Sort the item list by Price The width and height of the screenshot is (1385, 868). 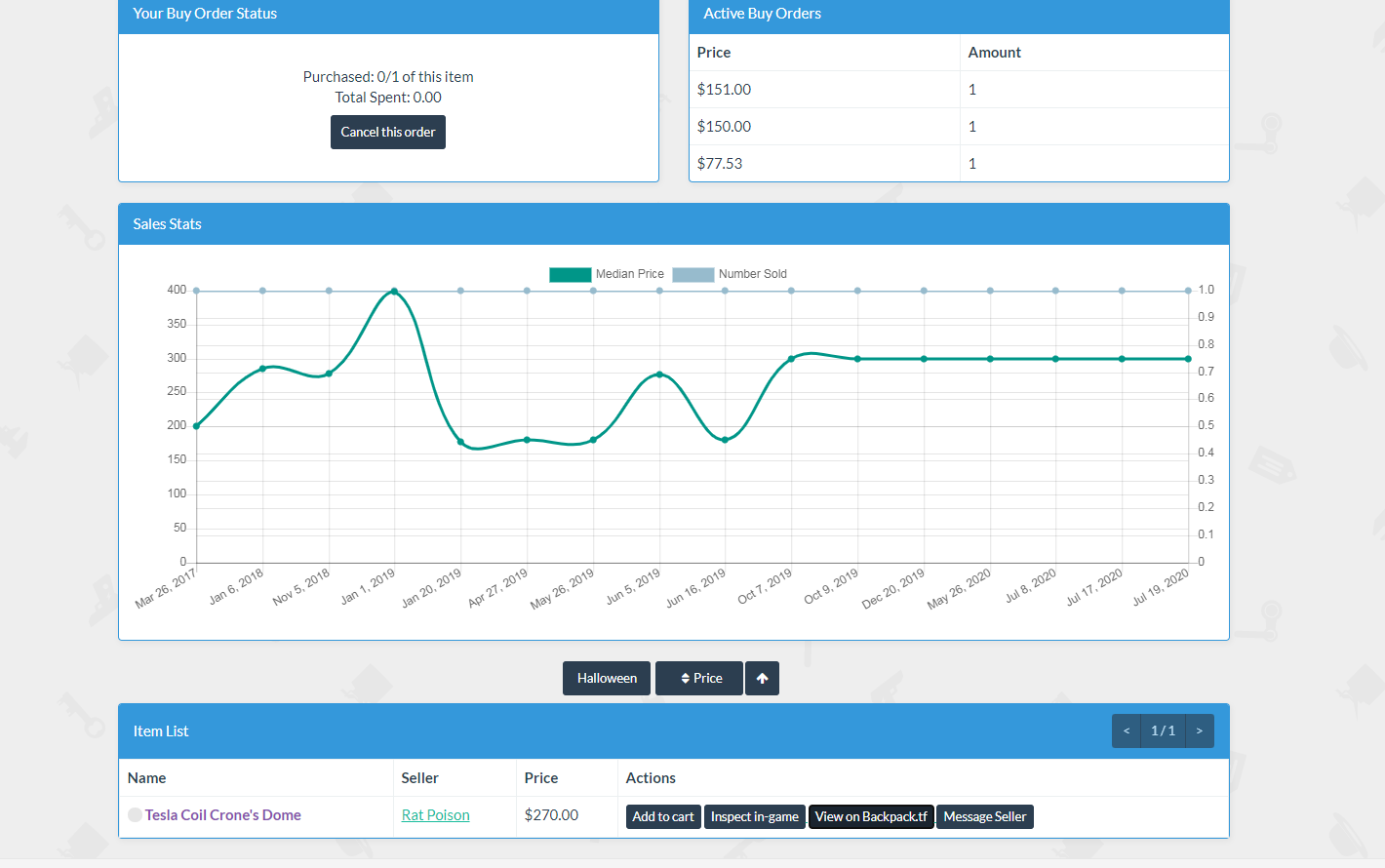click(x=699, y=679)
